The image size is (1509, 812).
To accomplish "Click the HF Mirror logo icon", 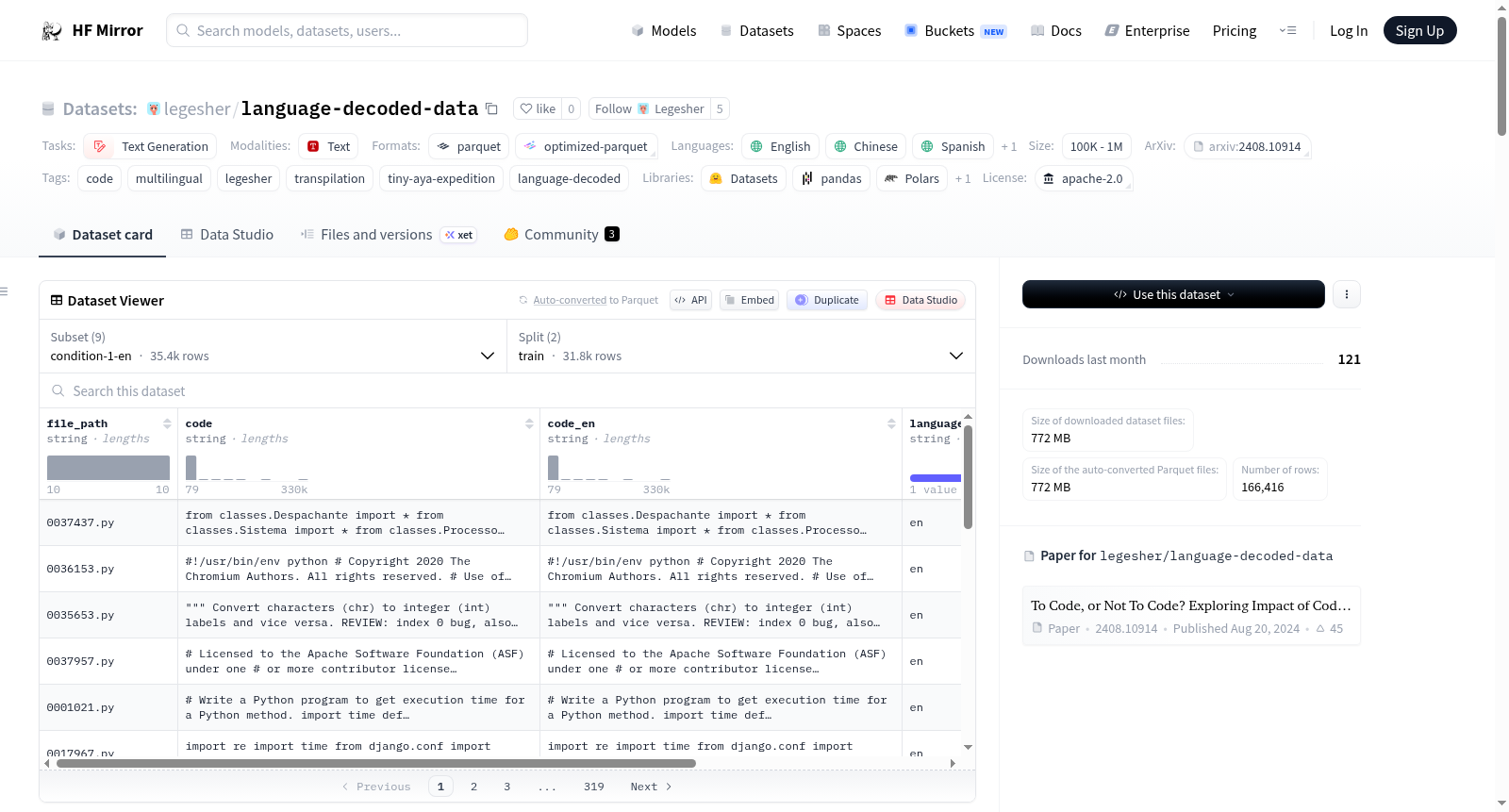I will pyautogui.click(x=52, y=31).
